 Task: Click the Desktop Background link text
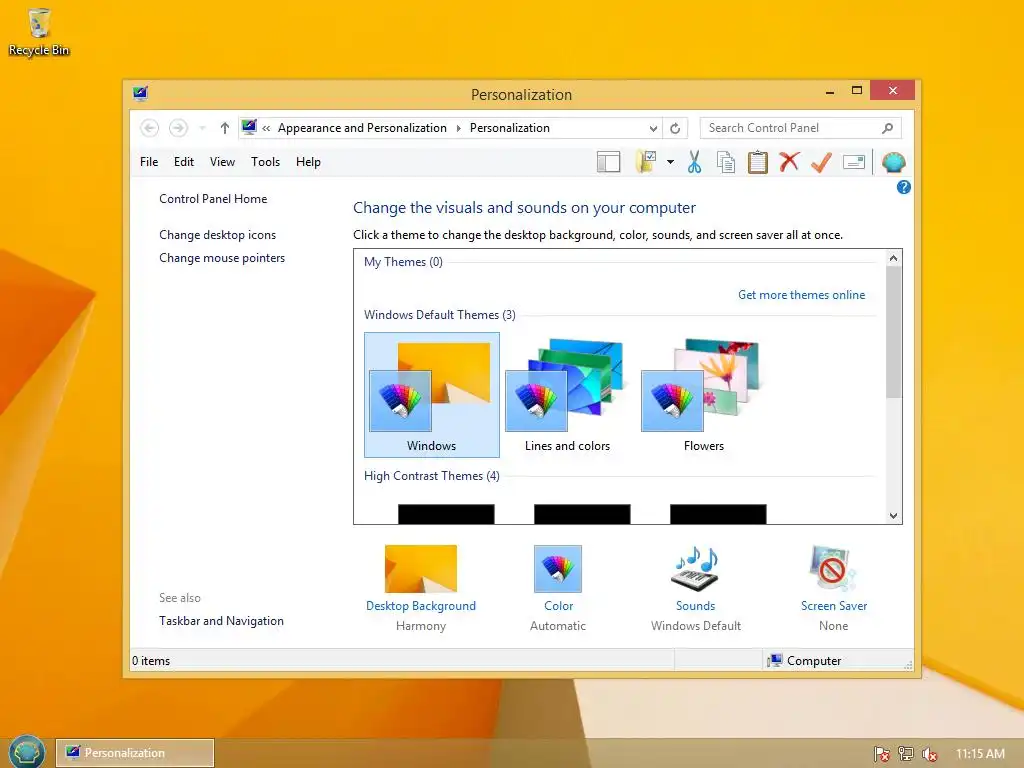pos(421,606)
